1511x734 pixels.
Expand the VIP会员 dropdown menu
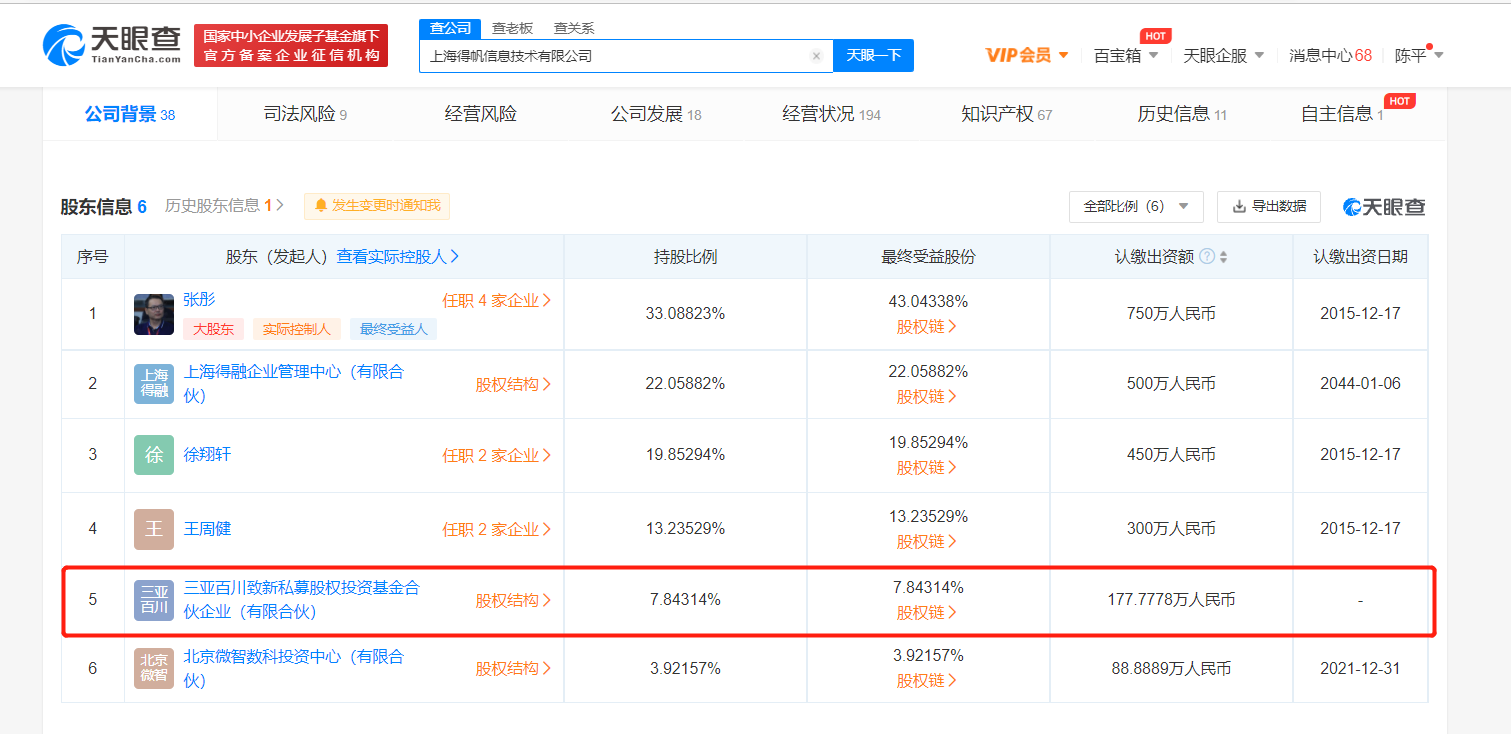click(x=1027, y=55)
